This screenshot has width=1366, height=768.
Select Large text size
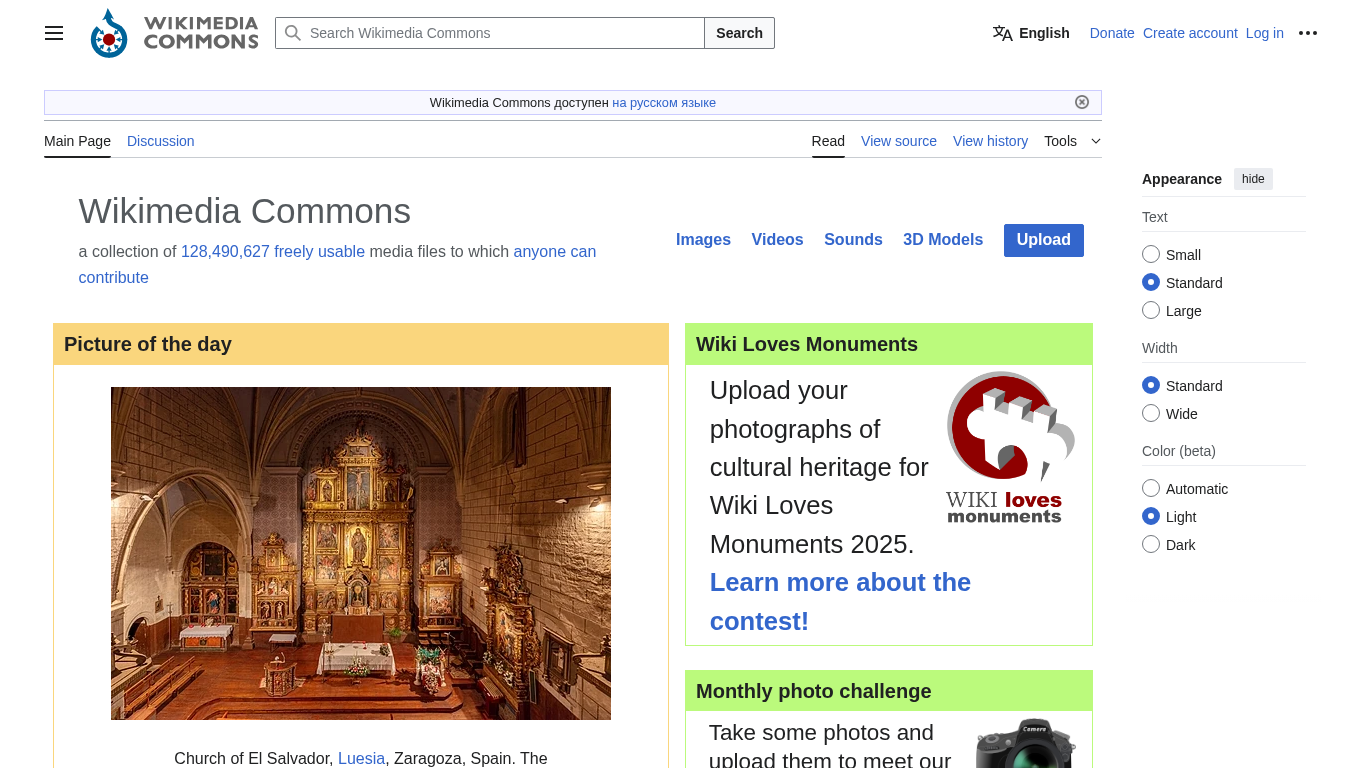pyautogui.click(x=1151, y=311)
